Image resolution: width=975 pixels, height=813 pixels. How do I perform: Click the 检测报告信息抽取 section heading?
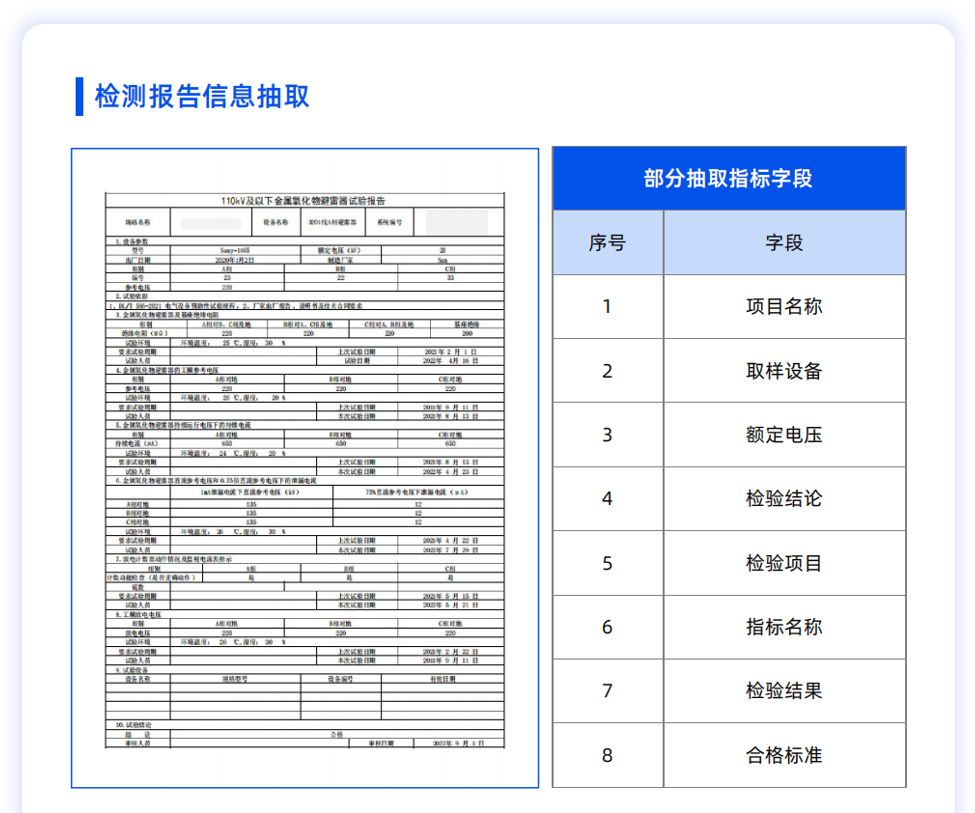tap(202, 96)
